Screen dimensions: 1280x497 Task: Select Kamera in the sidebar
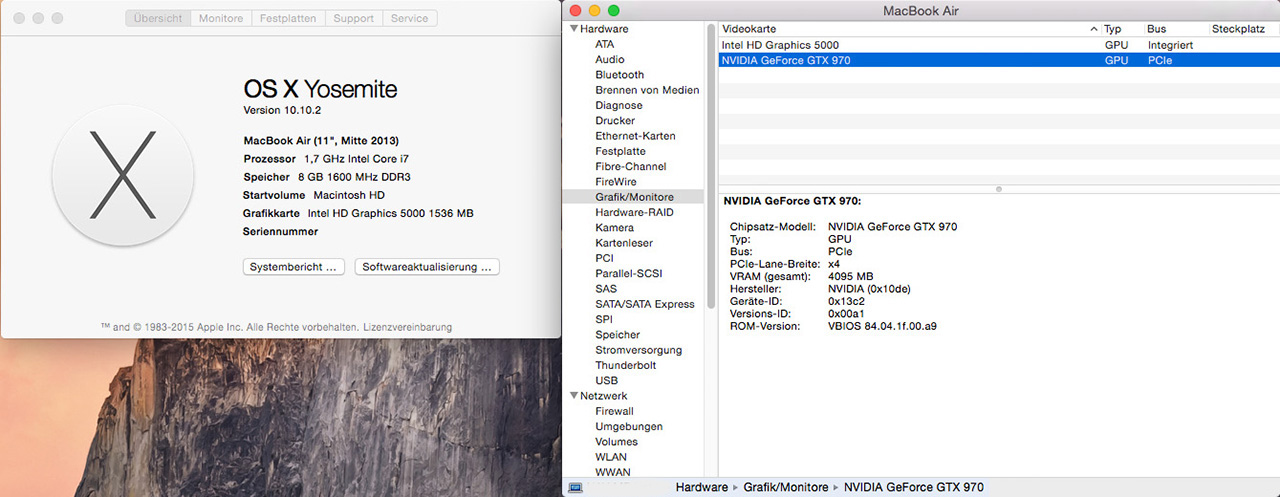click(x=614, y=228)
